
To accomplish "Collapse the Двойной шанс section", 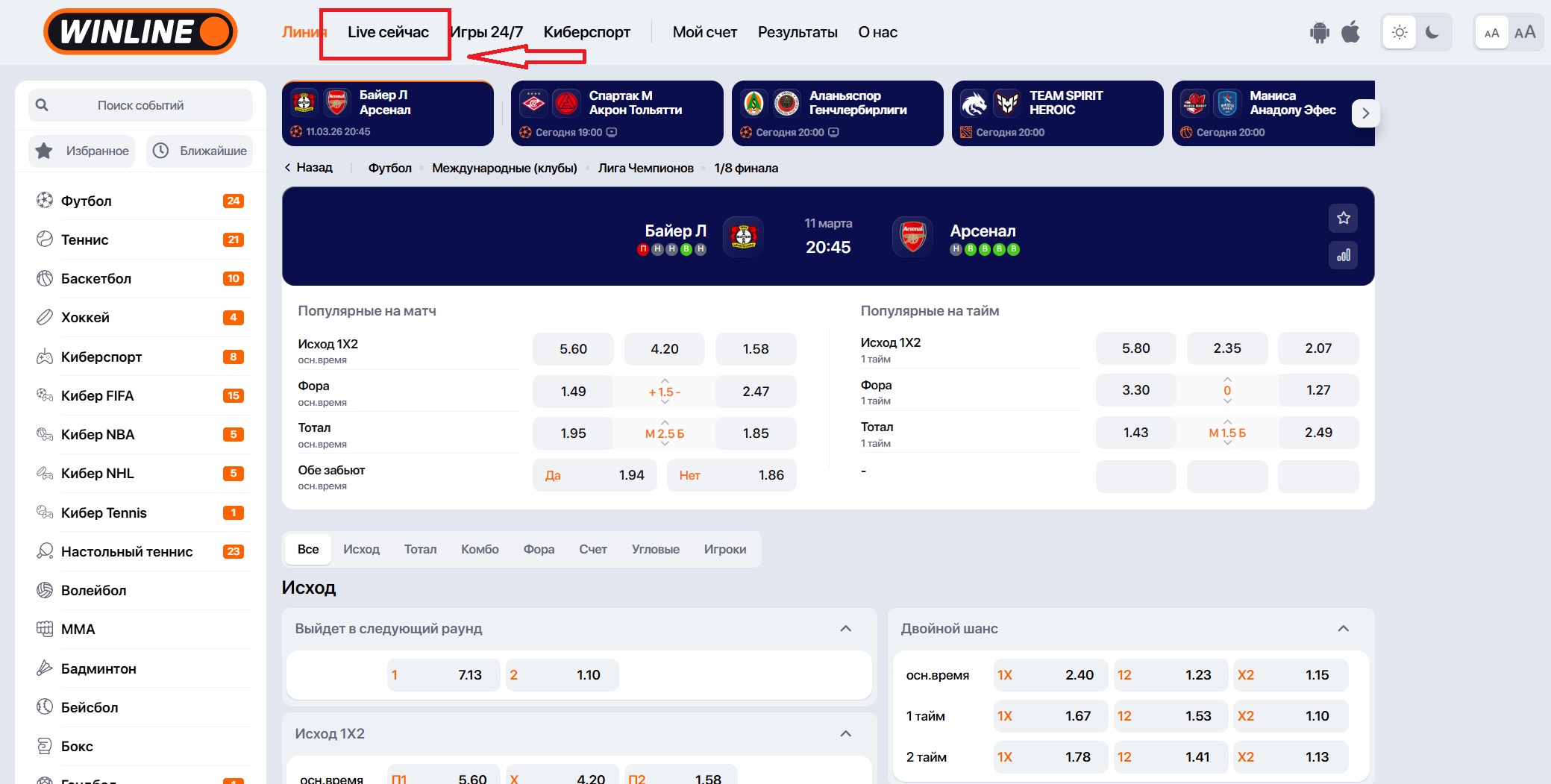I will [x=1343, y=628].
